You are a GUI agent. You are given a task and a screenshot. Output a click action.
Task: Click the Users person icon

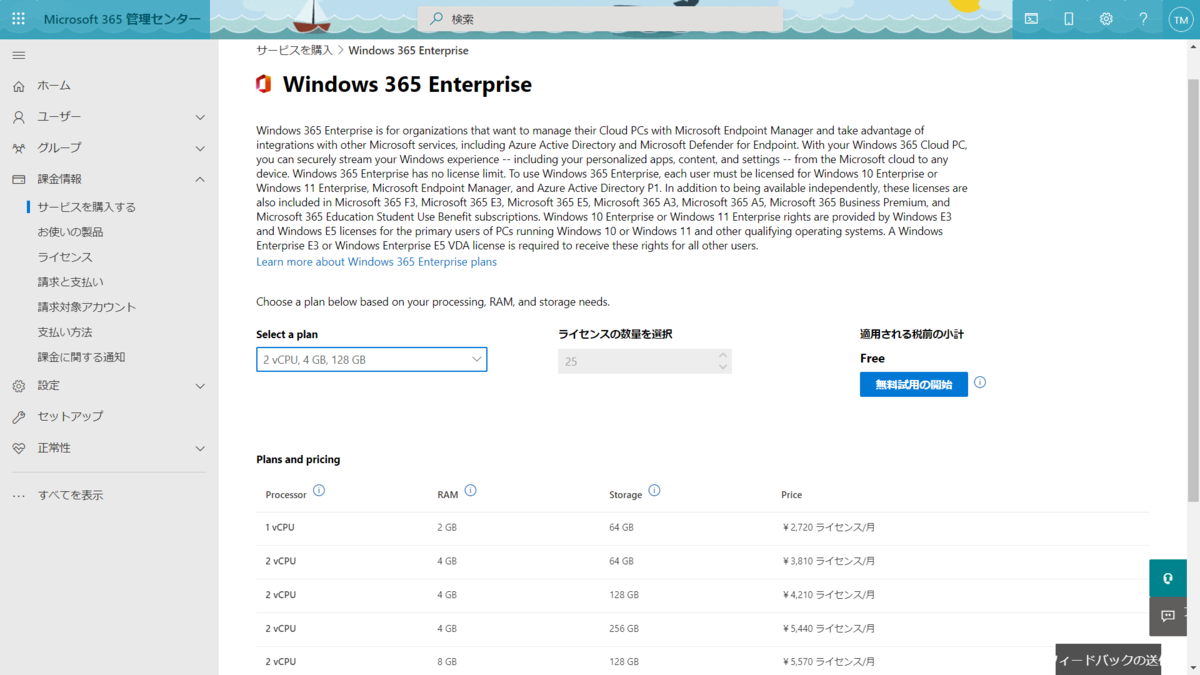(x=18, y=117)
